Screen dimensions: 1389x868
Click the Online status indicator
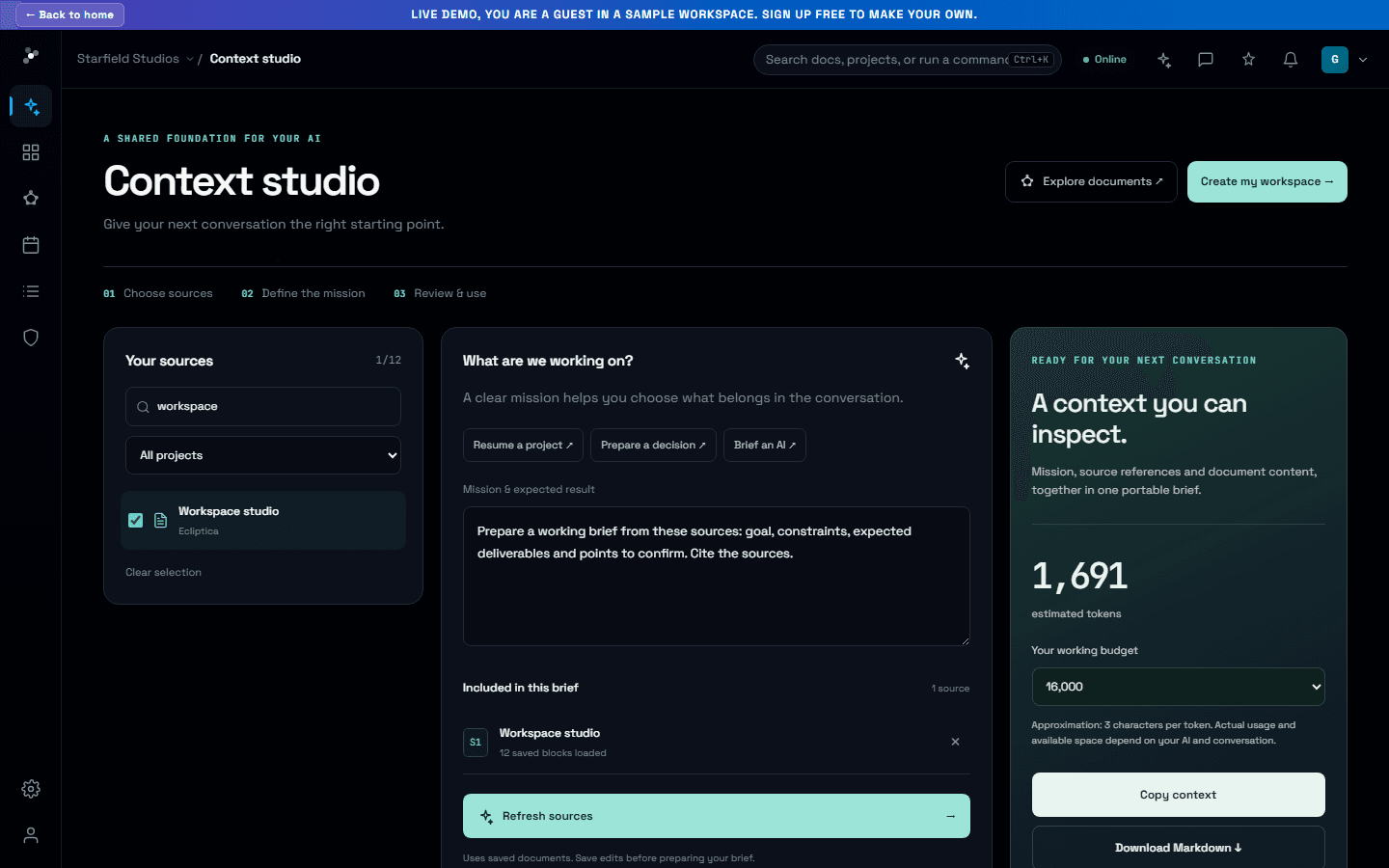tap(1104, 60)
